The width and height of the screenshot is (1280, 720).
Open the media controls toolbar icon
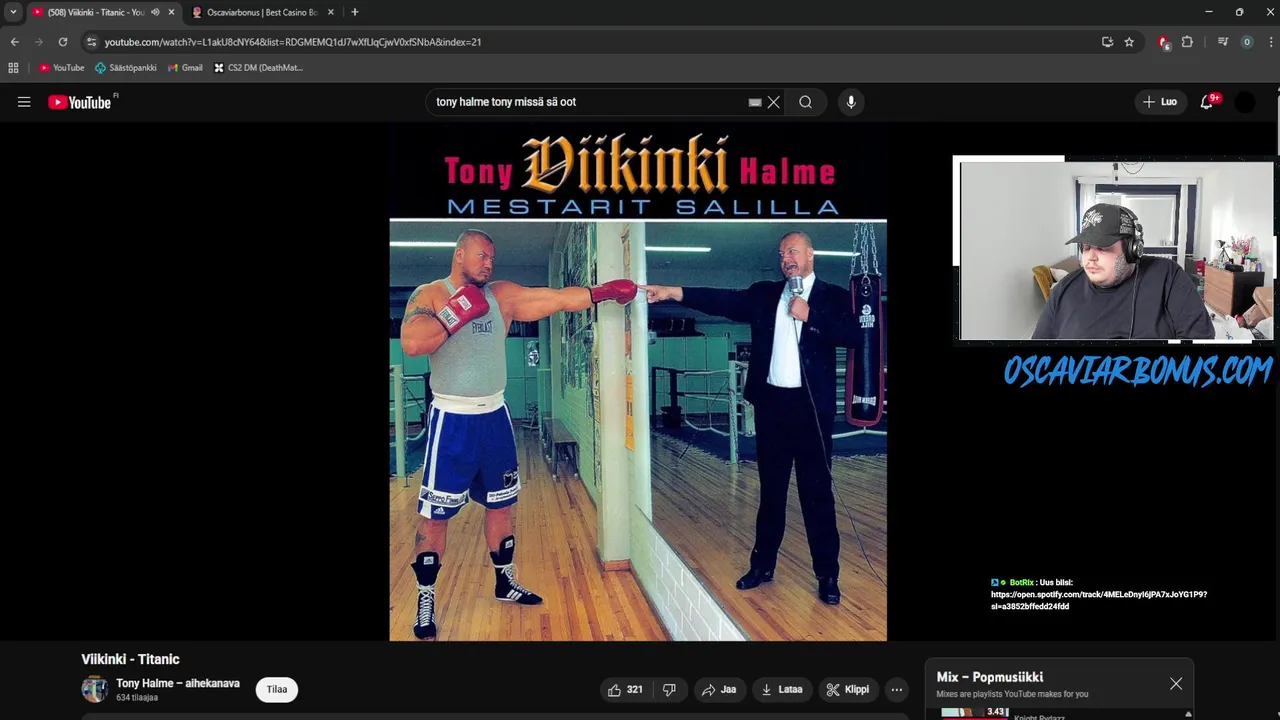click(1222, 42)
